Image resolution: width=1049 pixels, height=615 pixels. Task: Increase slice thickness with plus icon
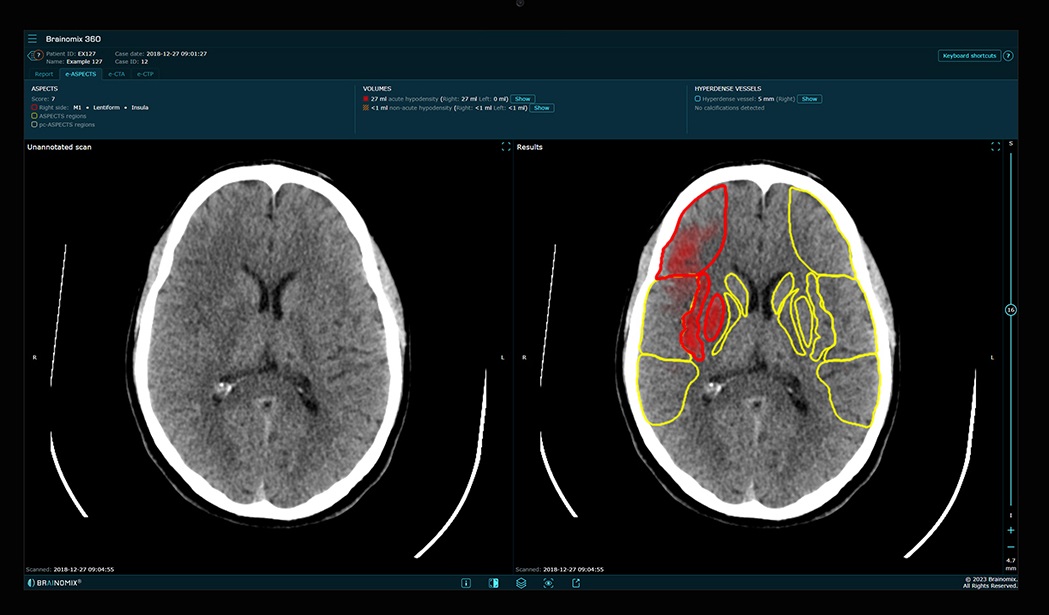click(1011, 530)
